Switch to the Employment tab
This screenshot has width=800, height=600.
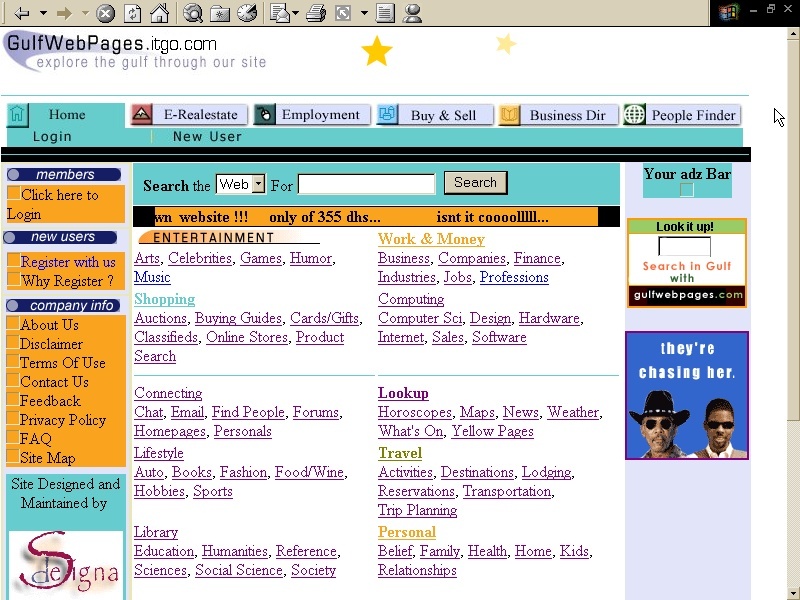[x=313, y=115]
